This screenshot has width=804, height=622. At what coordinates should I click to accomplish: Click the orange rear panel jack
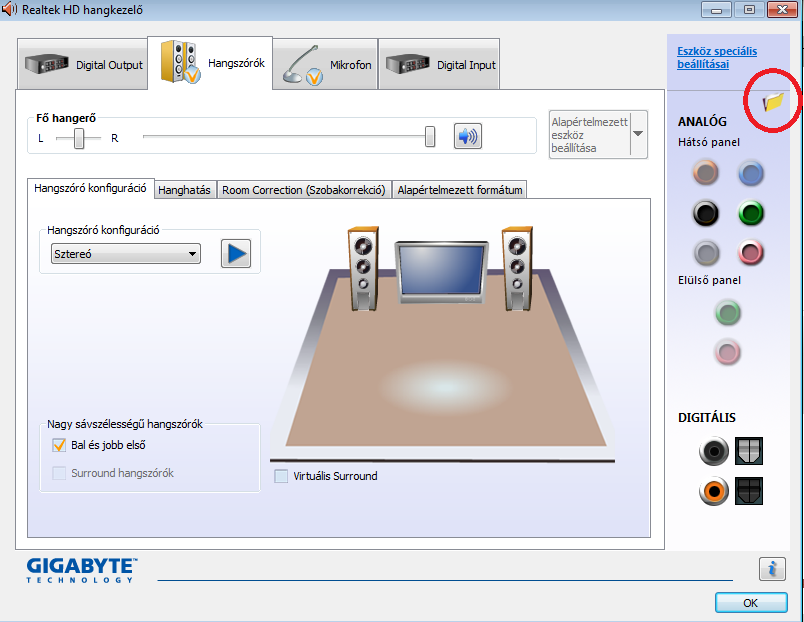pos(706,173)
